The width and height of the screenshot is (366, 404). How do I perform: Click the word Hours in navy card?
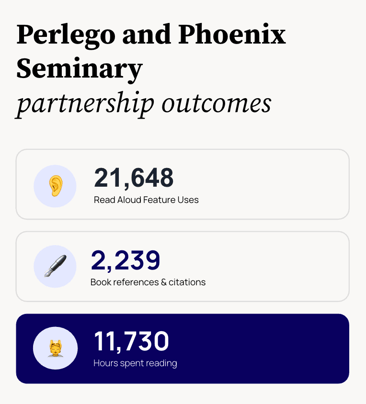(105, 363)
